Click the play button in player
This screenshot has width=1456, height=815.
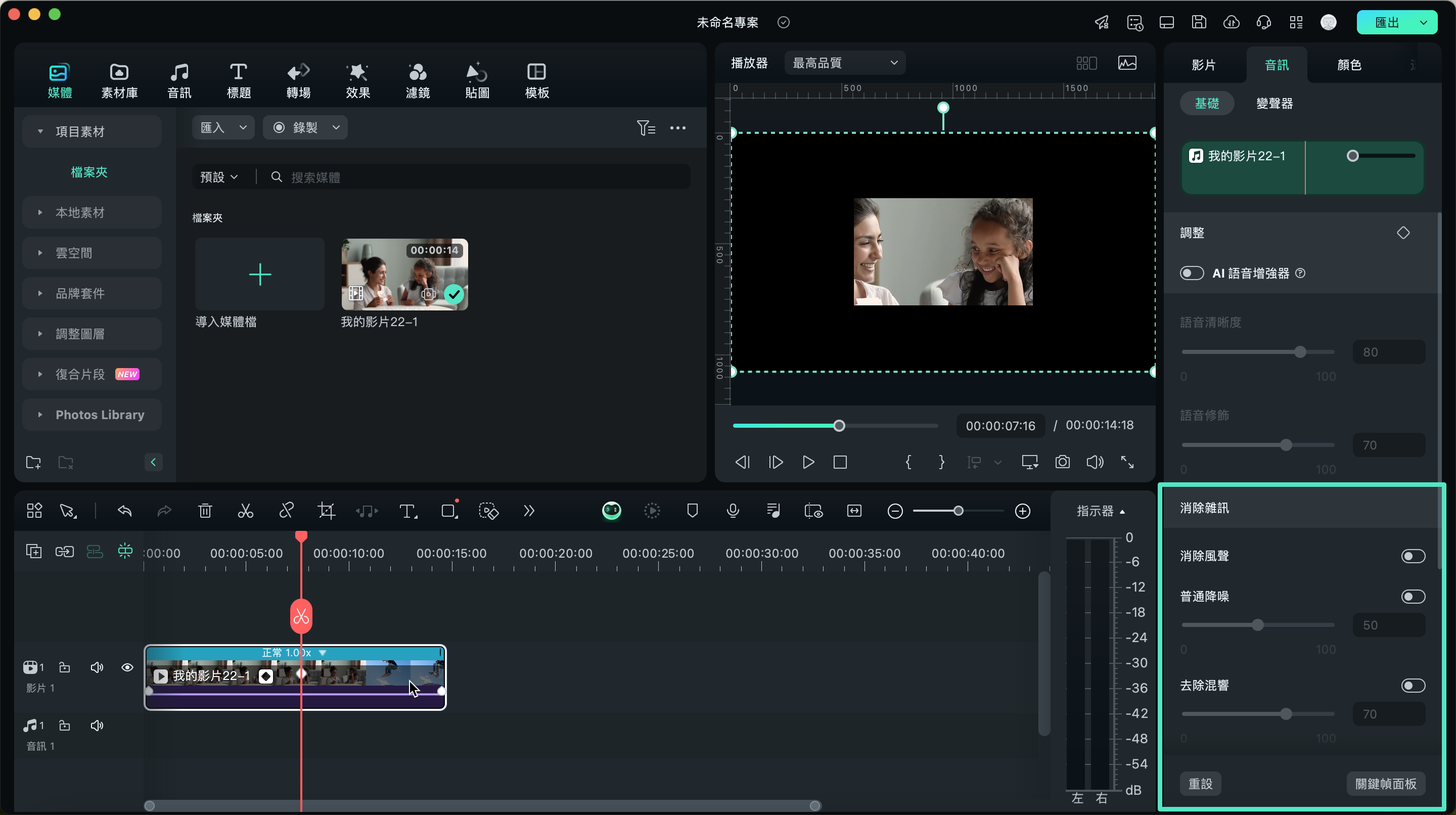[x=808, y=462]
